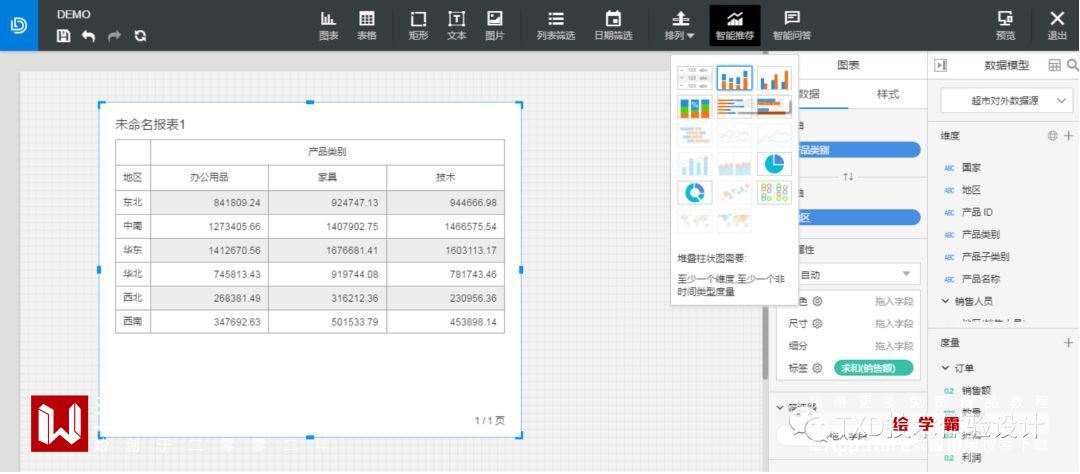Choose the donut chart thumbnail
The height and width of the screenshot is (474, 1080).
coord(694,192)
